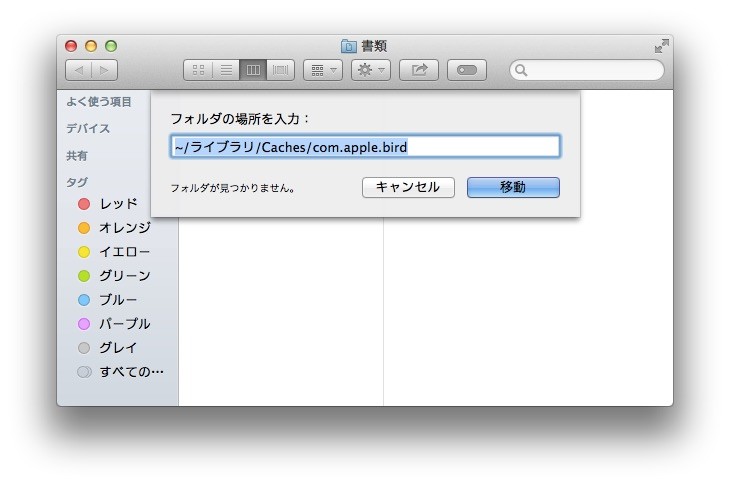
Task: Go forward with the right arrow button
Action: point(105,70)
